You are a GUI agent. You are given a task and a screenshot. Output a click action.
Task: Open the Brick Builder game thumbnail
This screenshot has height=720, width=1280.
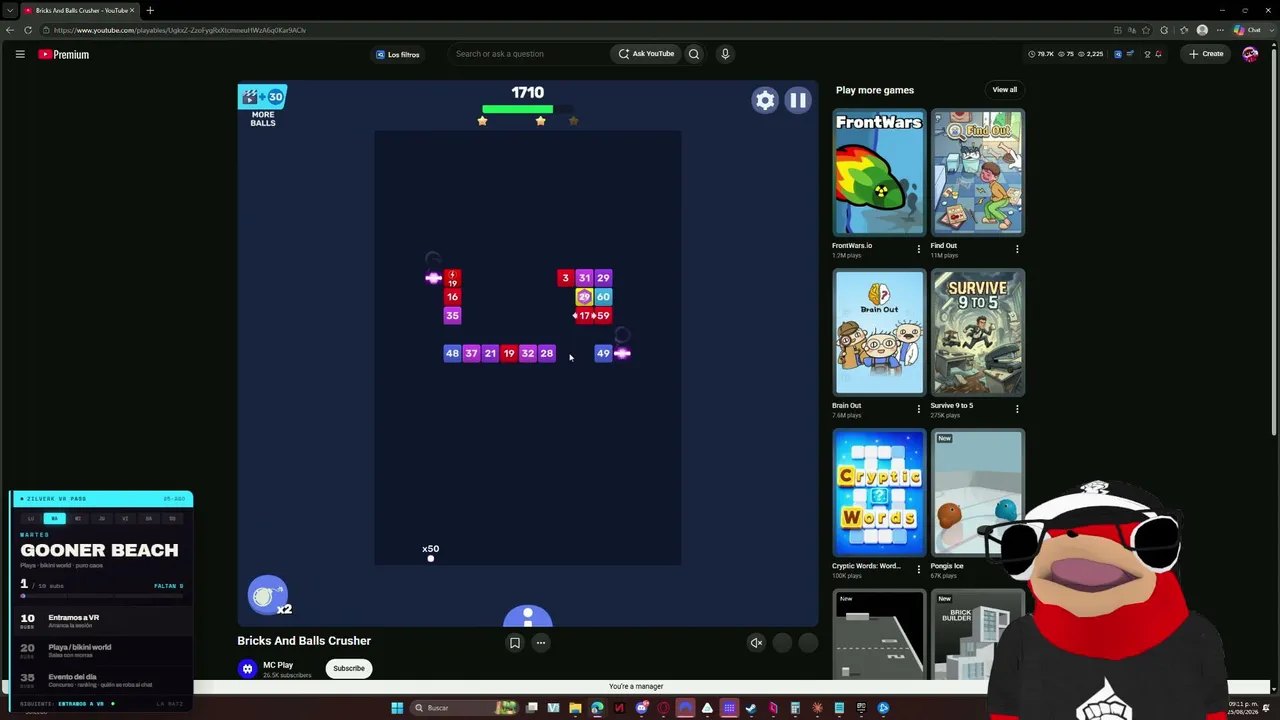(x=978, y=635)
